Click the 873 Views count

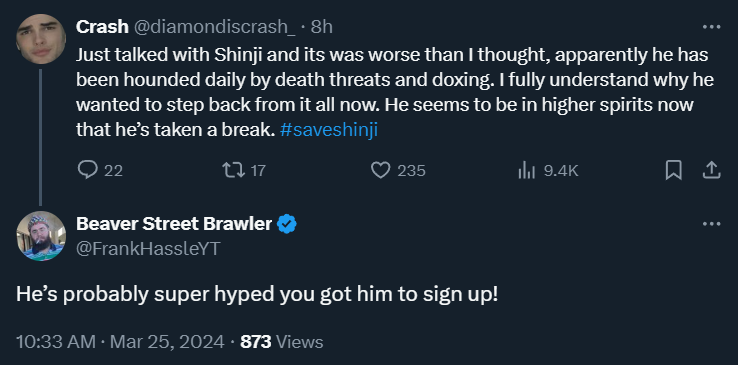tap(281, 342)
